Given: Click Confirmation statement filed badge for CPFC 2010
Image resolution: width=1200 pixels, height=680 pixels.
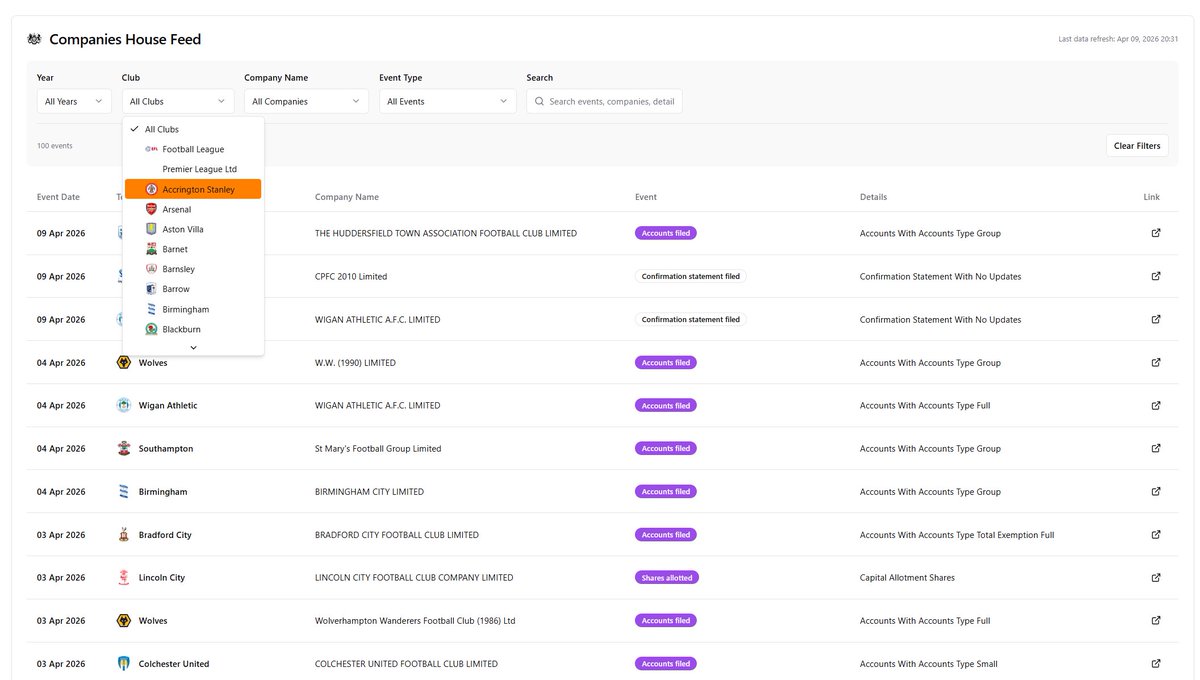Looking at the screenshot, I should tap(691, 276).
